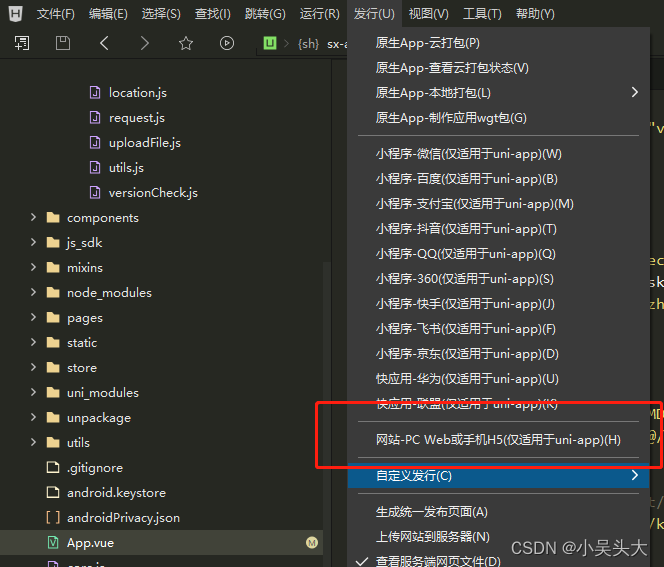Click the run play icon

227,43
